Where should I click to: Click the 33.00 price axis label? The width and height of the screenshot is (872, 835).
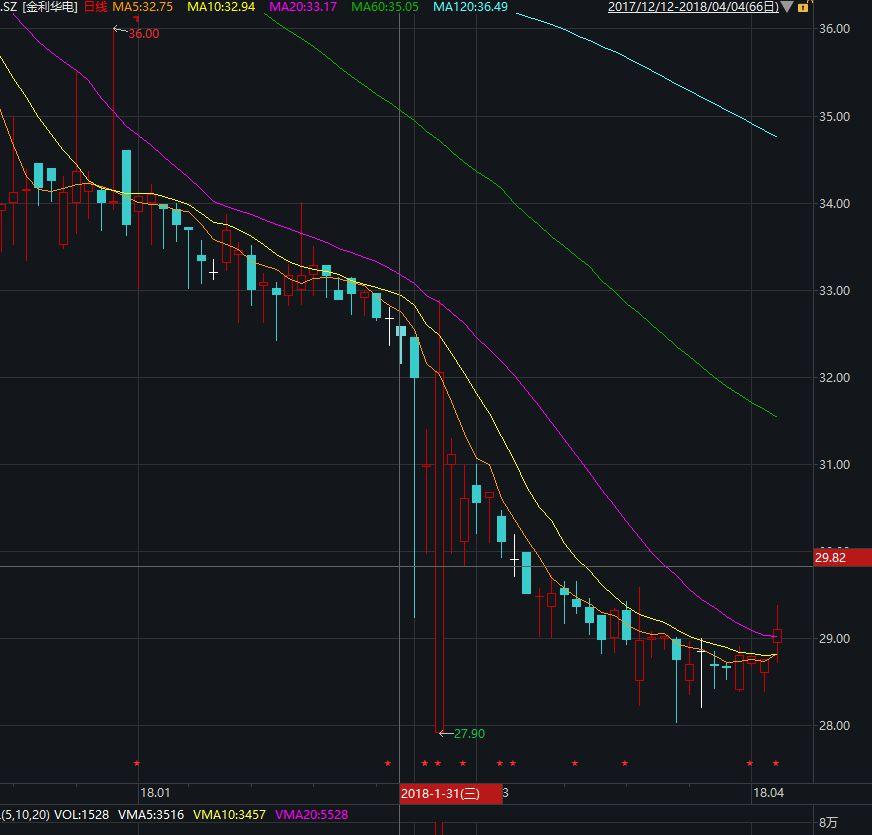(x=834, y=290)
